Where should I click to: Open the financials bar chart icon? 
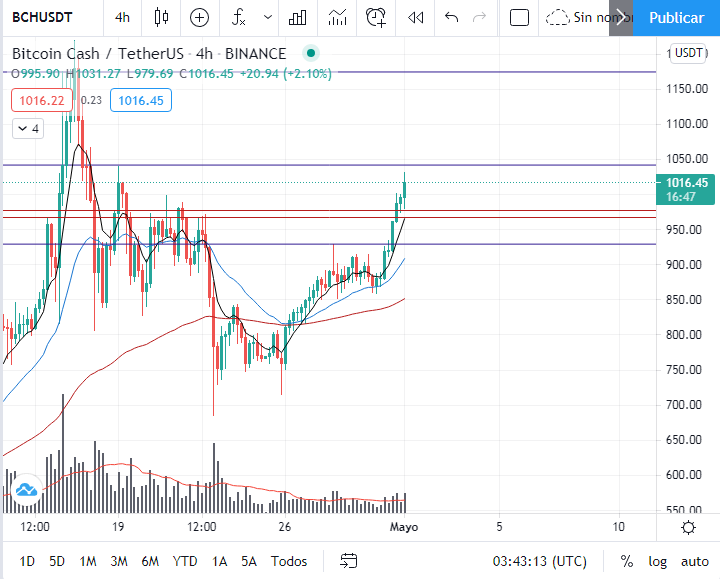coord(298,17)
